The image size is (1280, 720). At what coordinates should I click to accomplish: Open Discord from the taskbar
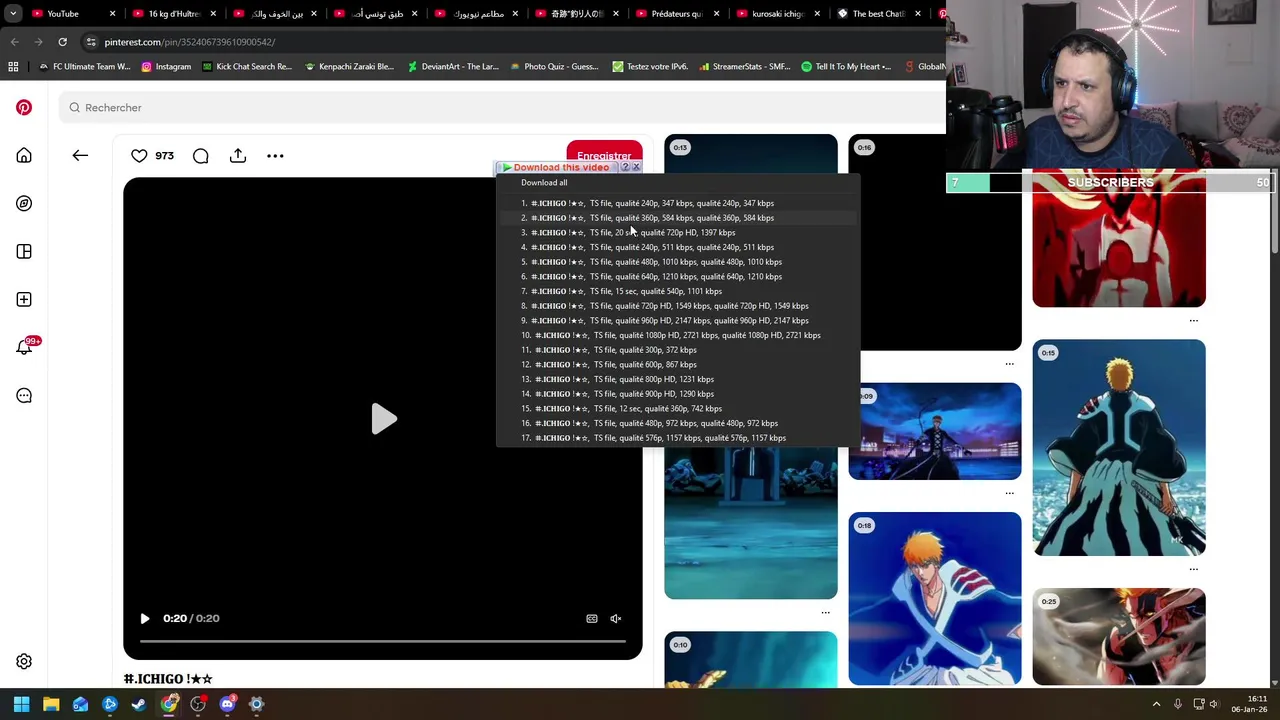pos(227,704)
